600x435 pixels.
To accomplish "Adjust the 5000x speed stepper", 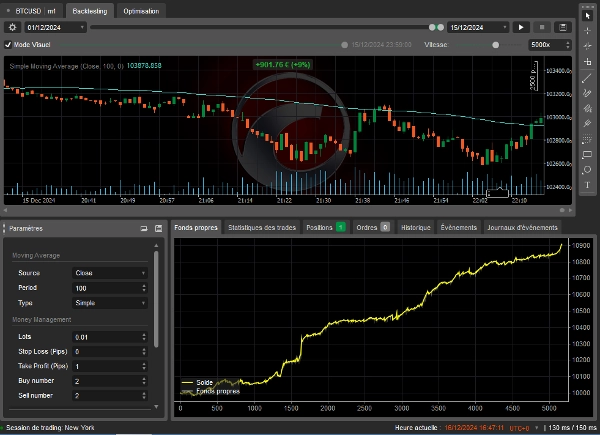I will (568, 45).
